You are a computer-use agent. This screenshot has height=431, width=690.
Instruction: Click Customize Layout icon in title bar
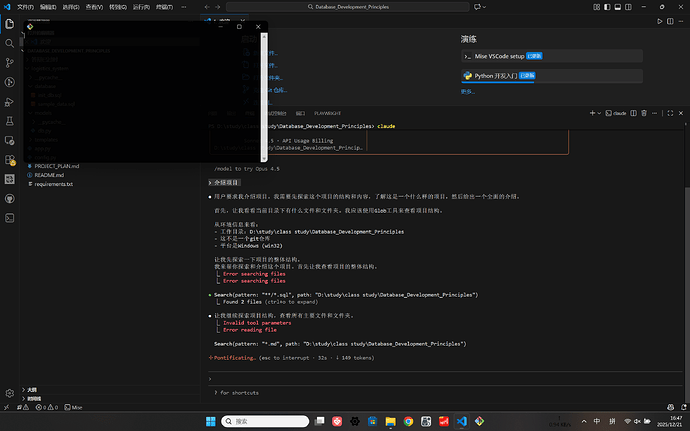pos(597,7)
